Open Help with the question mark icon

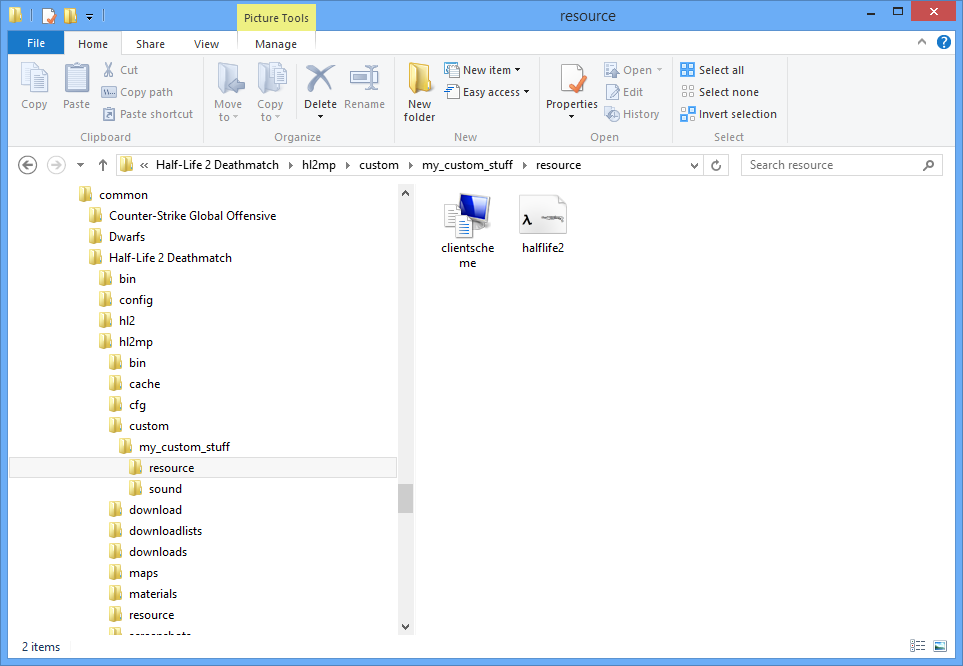tap(943, 42)
